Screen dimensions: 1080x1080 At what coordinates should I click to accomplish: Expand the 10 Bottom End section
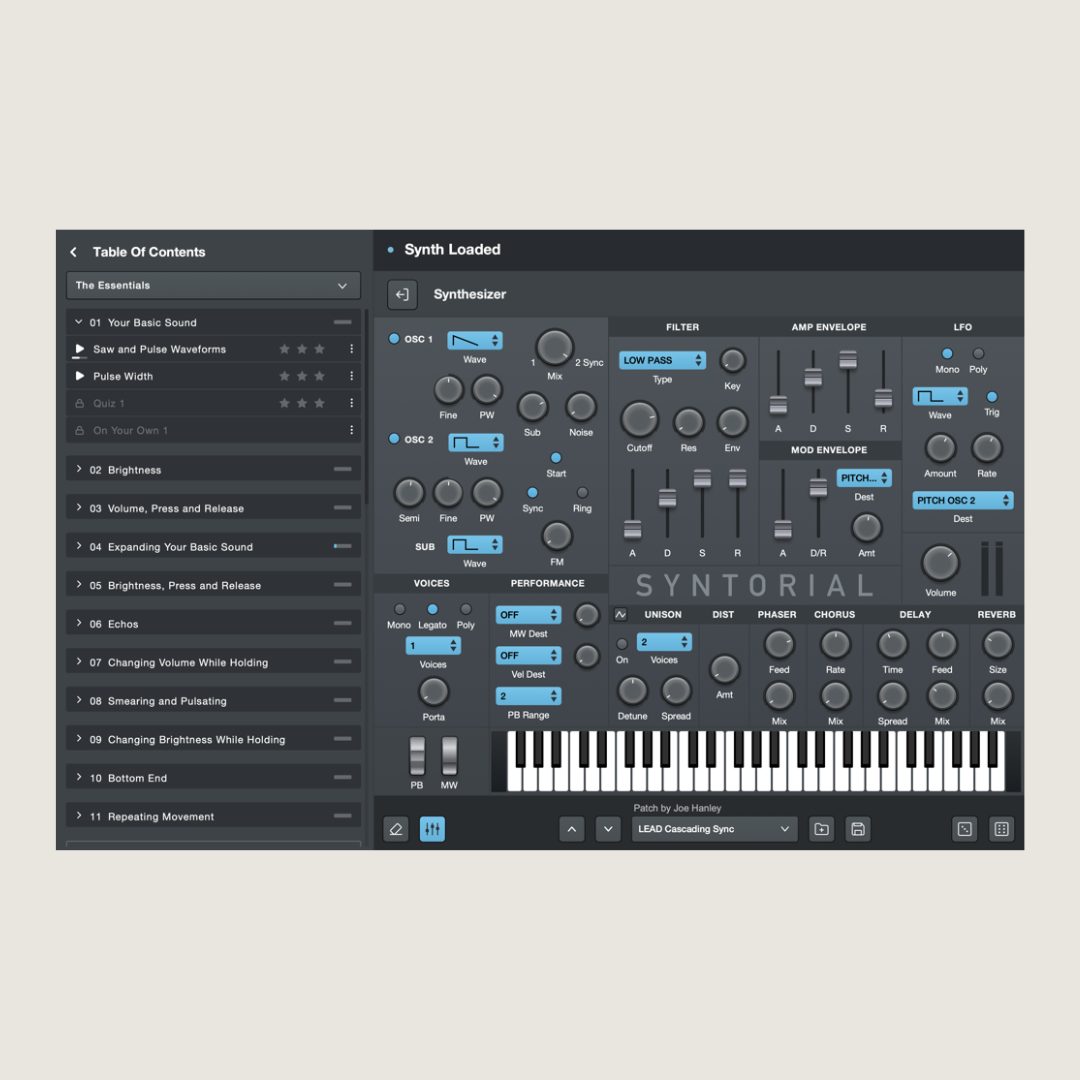tap(214, 778)
